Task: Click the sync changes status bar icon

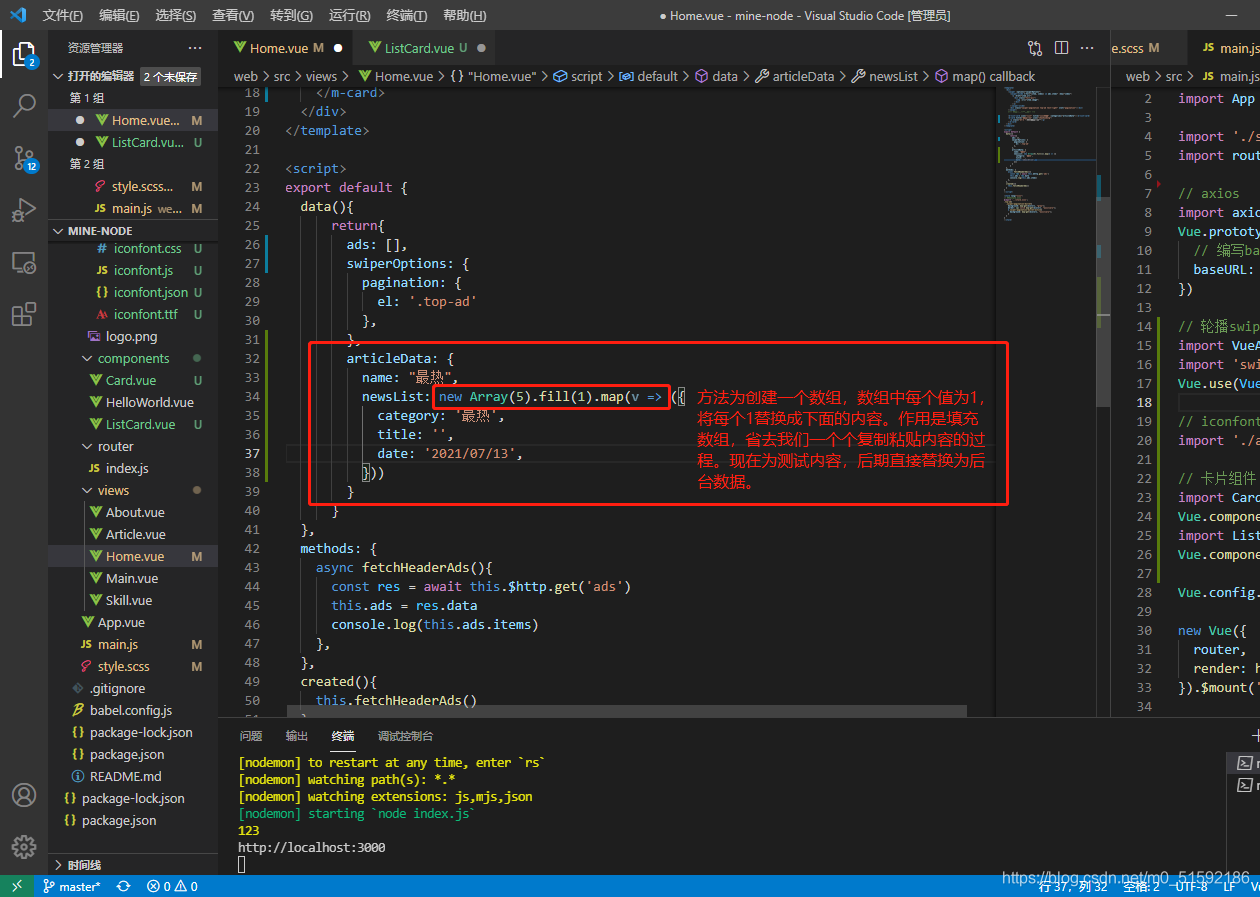Action: point(123,887)
